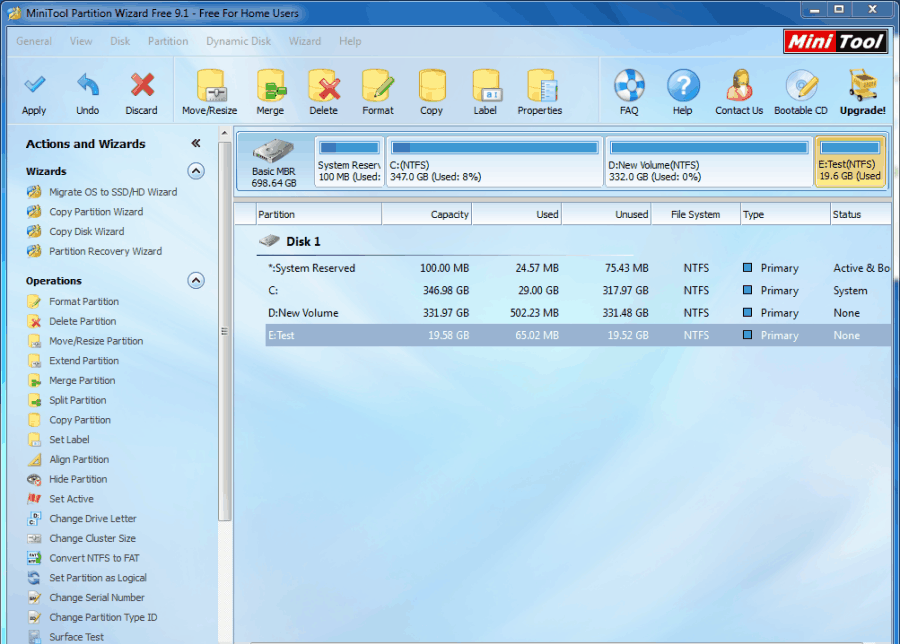Click the scroll-up arrow of sidebar
900x644 pixels.
pyautogui.click(x=224, y=134)
